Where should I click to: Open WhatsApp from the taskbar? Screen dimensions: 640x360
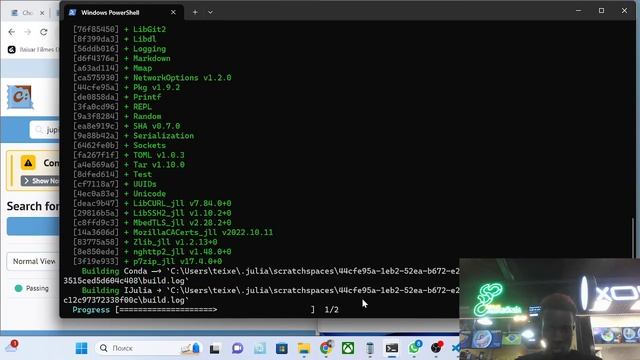pyautogui.click(x=414, y=348)
